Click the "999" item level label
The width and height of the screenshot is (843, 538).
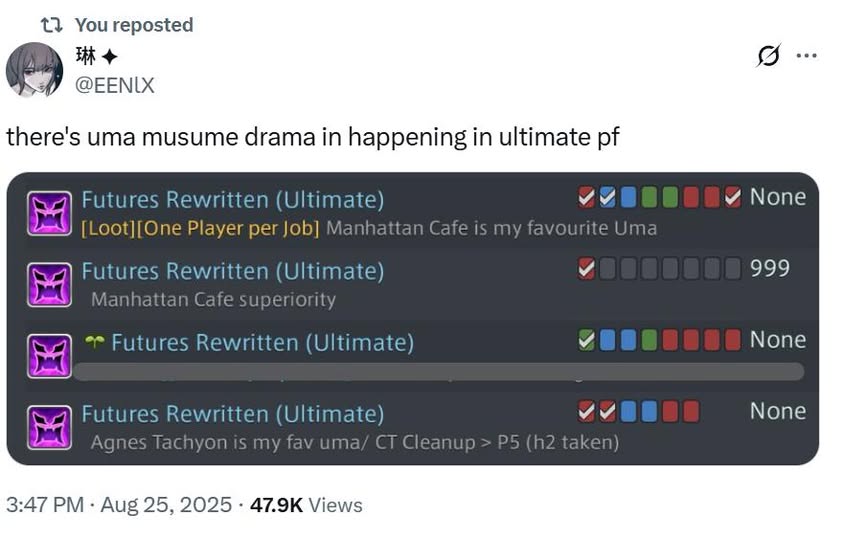click(770, 268)
